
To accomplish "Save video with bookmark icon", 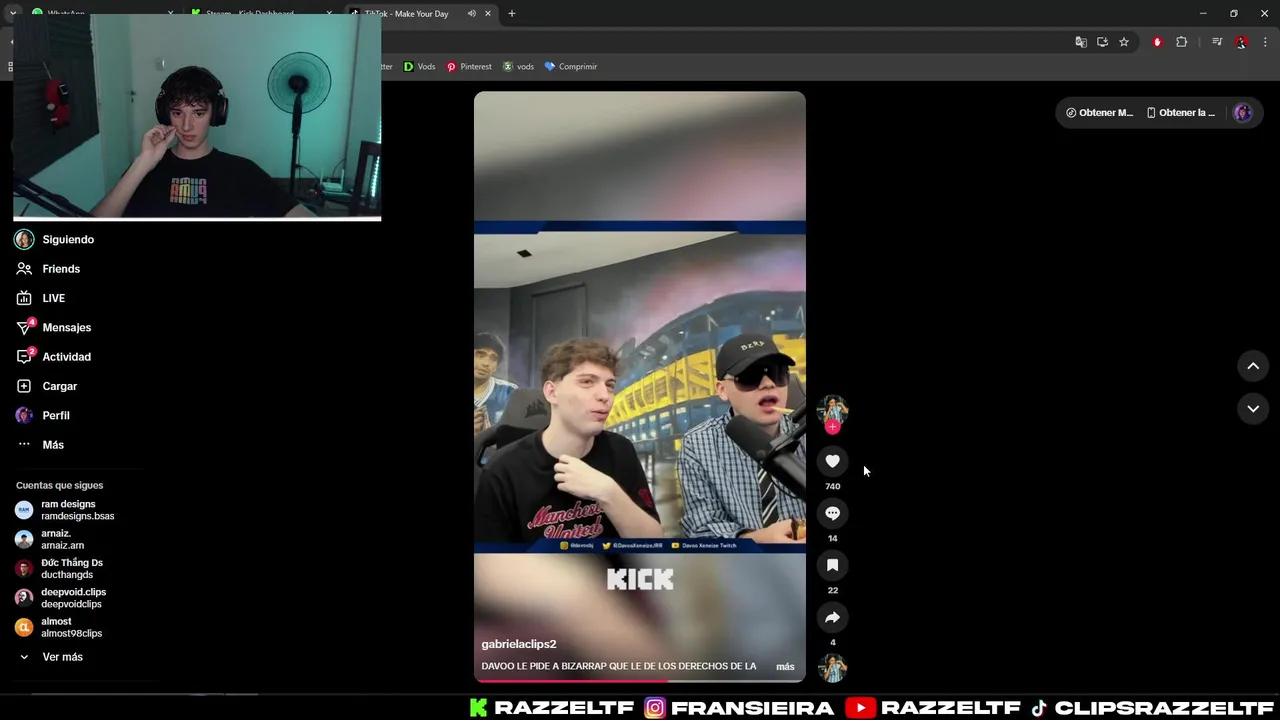I will (x=832, y=565).
